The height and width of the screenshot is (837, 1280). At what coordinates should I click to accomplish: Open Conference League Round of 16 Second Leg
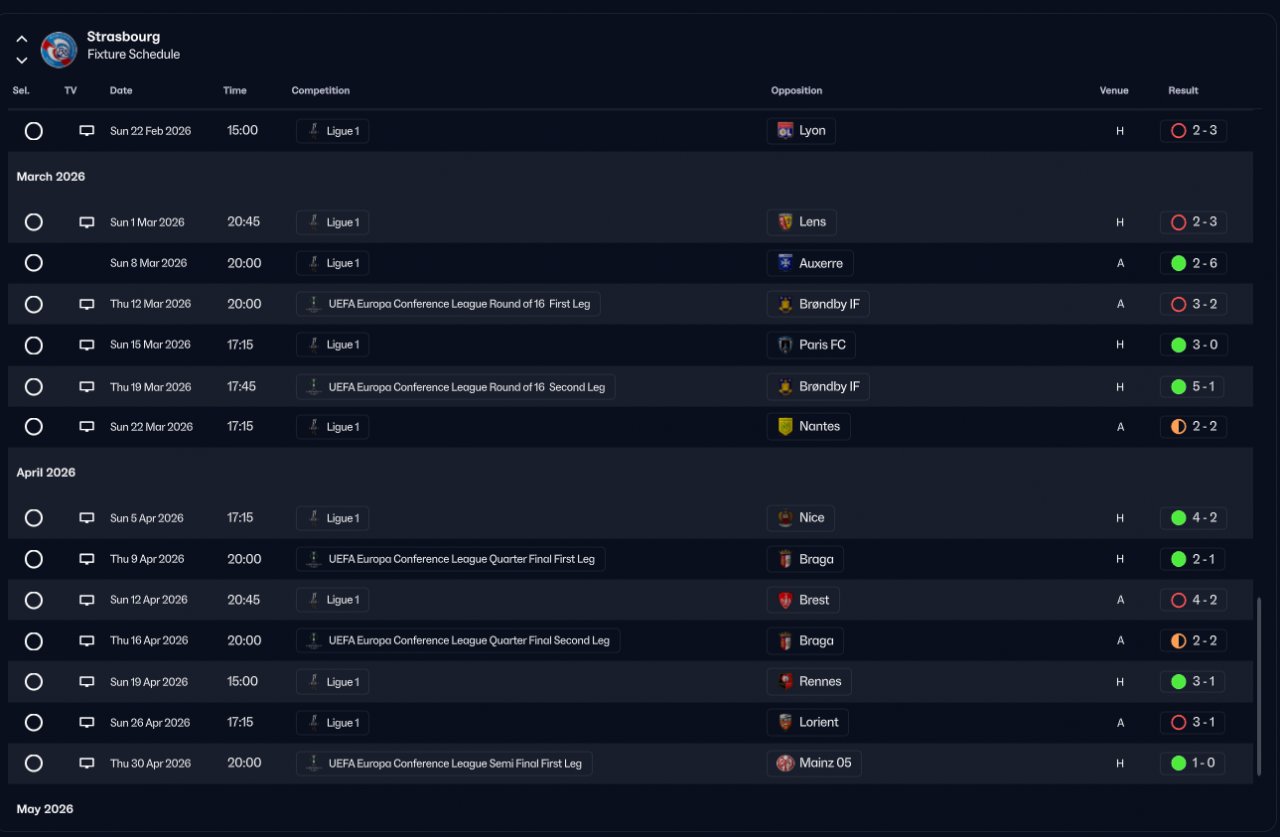point(456,387)
